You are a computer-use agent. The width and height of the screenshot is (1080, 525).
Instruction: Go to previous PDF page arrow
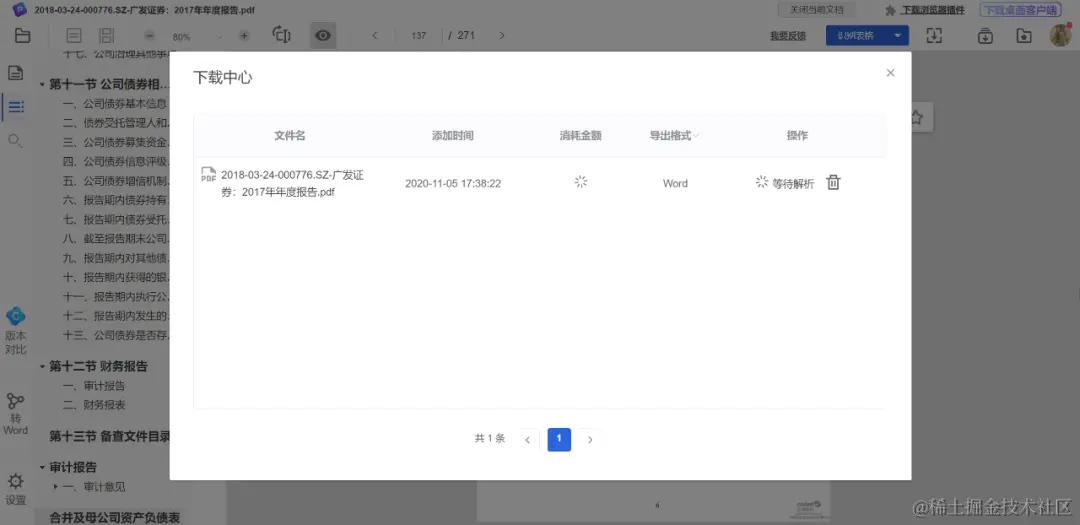pos(375,36)
